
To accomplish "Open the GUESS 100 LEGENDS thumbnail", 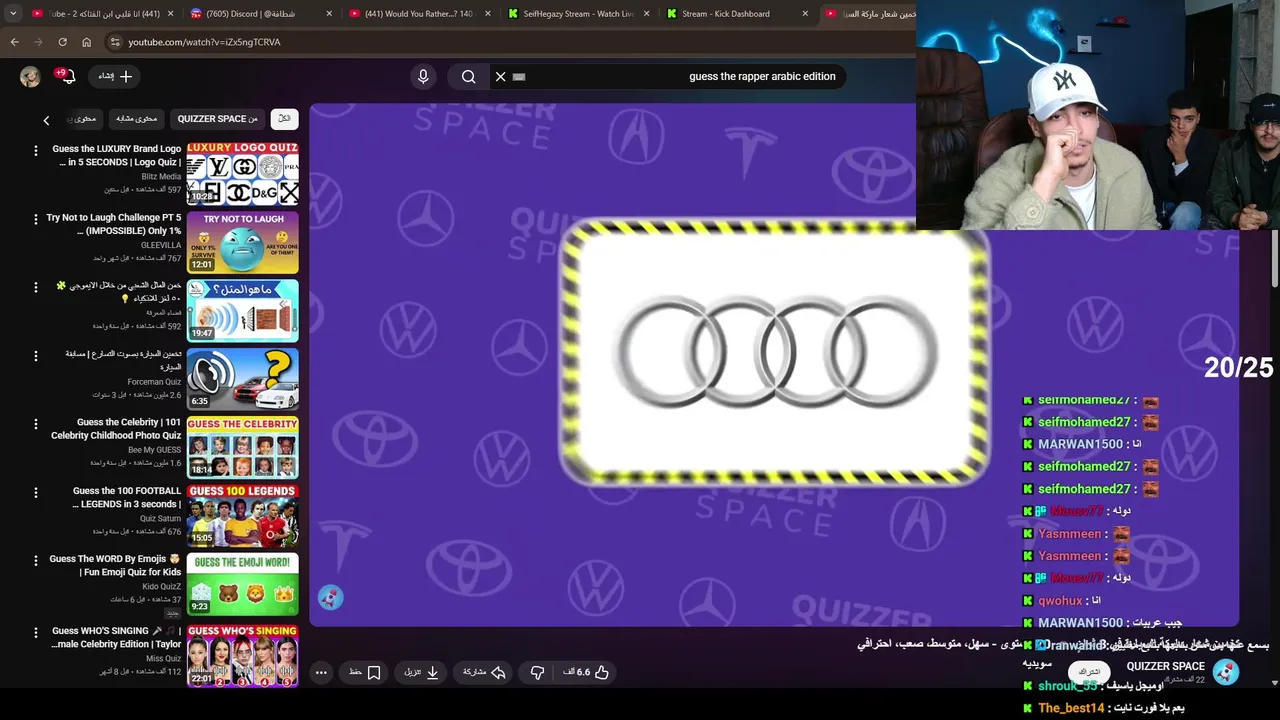I will pyautogui.click(x=242, y=515).
